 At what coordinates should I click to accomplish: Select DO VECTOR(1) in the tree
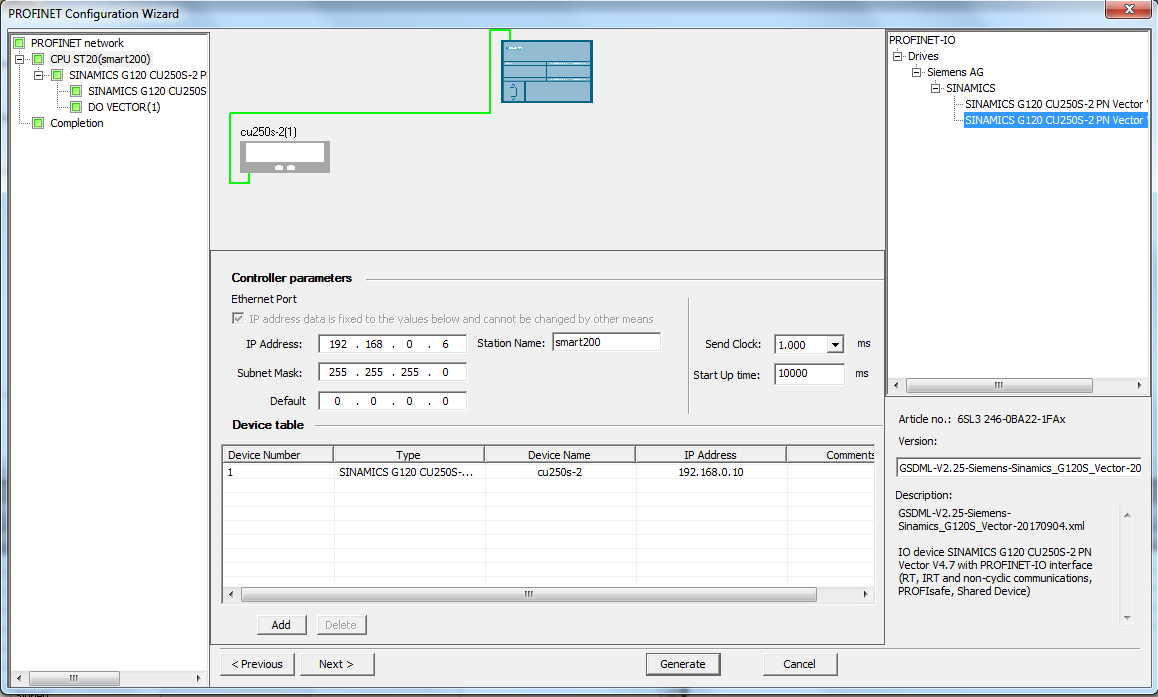pos(124,107)
